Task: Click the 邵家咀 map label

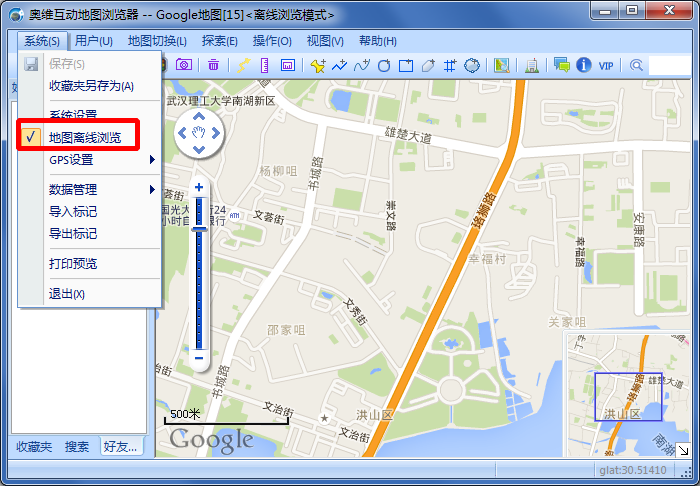Action: click(286, 330)
